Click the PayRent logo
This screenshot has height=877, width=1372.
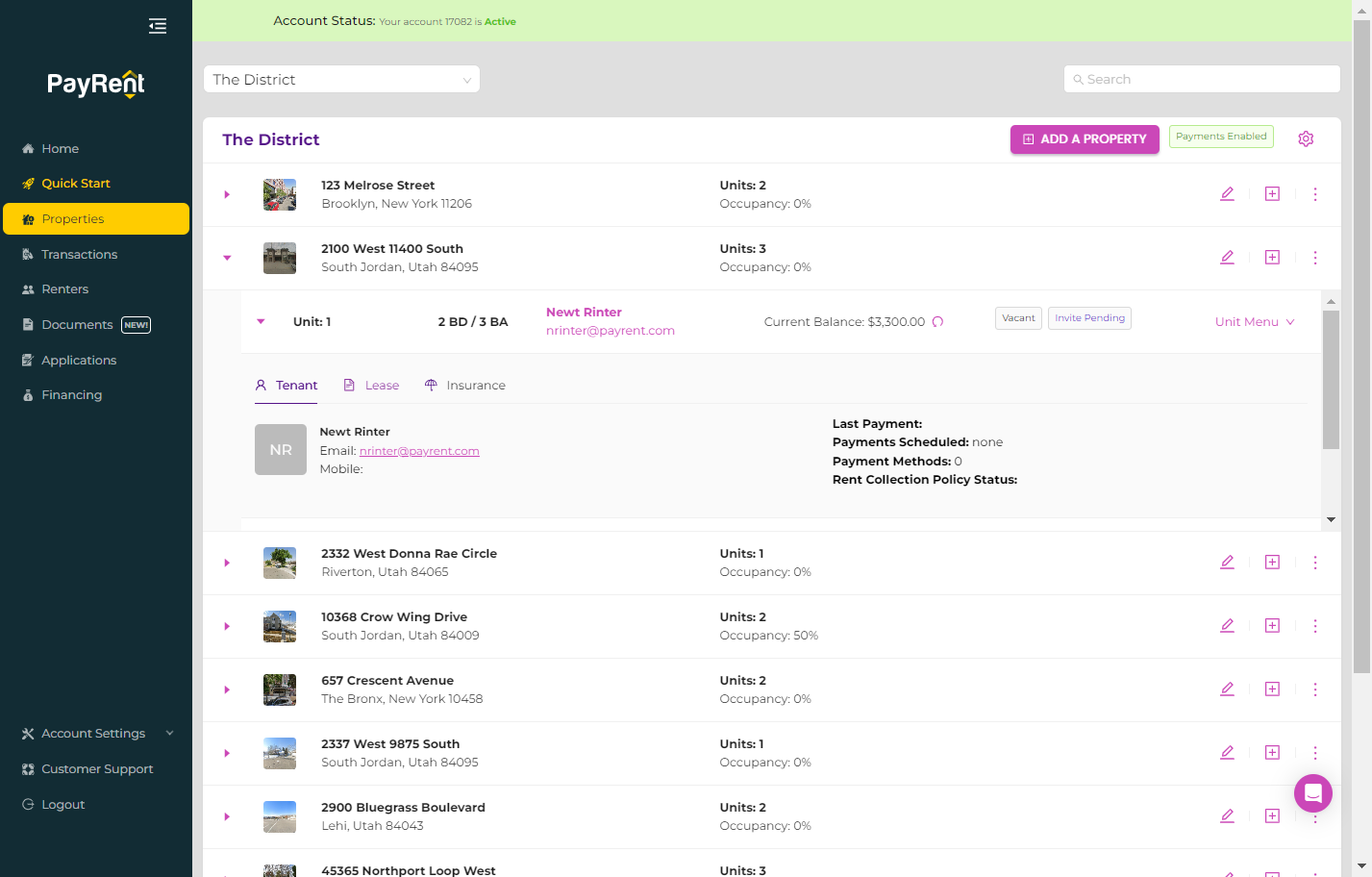click(96, 85)
